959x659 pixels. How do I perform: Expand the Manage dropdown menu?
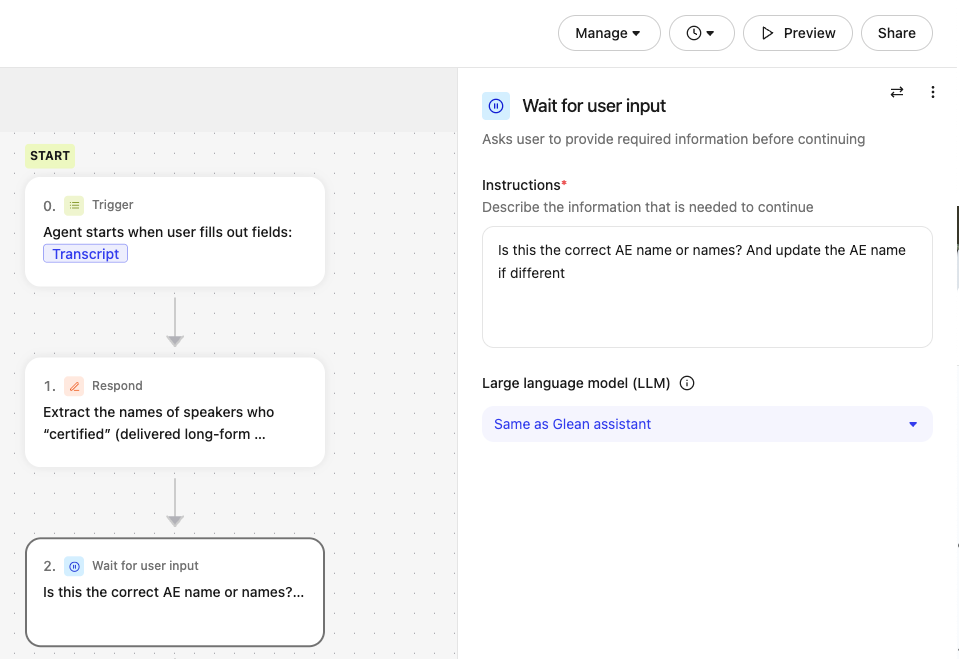click(x=608, y=33)
